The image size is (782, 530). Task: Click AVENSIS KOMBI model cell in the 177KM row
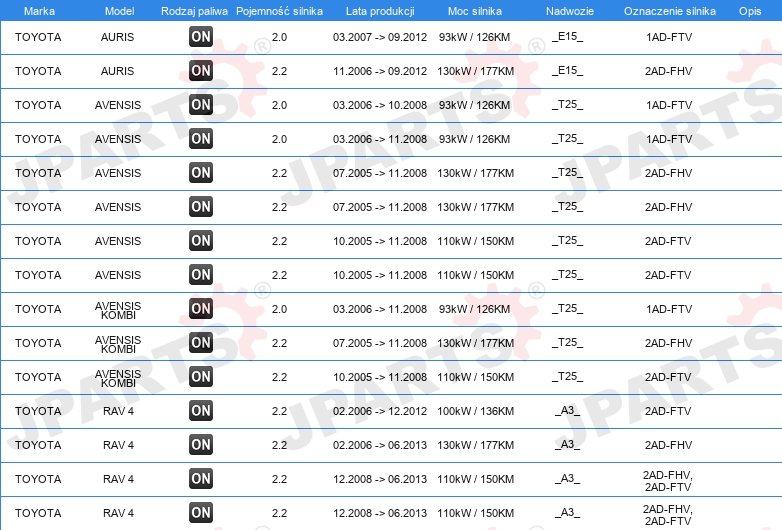pos(118,344)
